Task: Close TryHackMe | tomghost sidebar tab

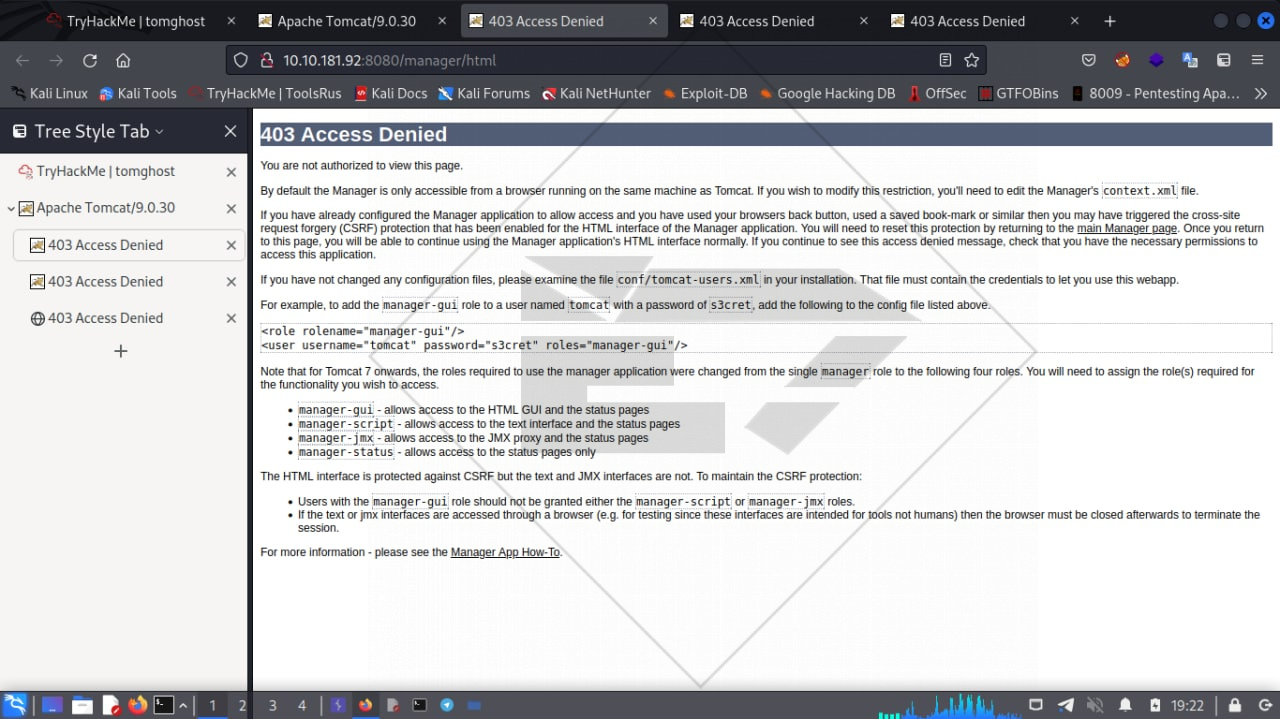Action: [x=231, y=172]
